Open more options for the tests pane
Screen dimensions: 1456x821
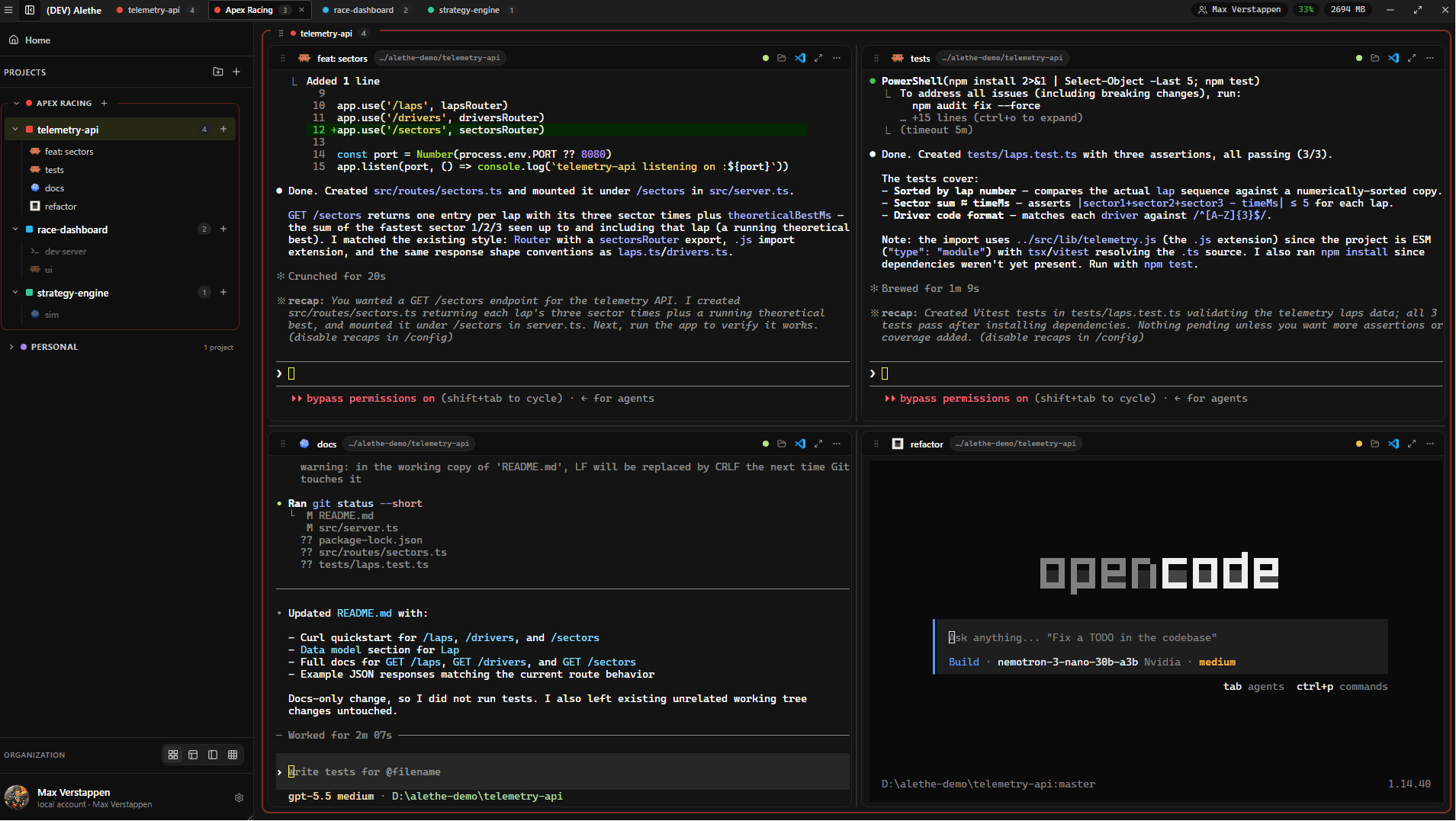[x=1430, y=58]
